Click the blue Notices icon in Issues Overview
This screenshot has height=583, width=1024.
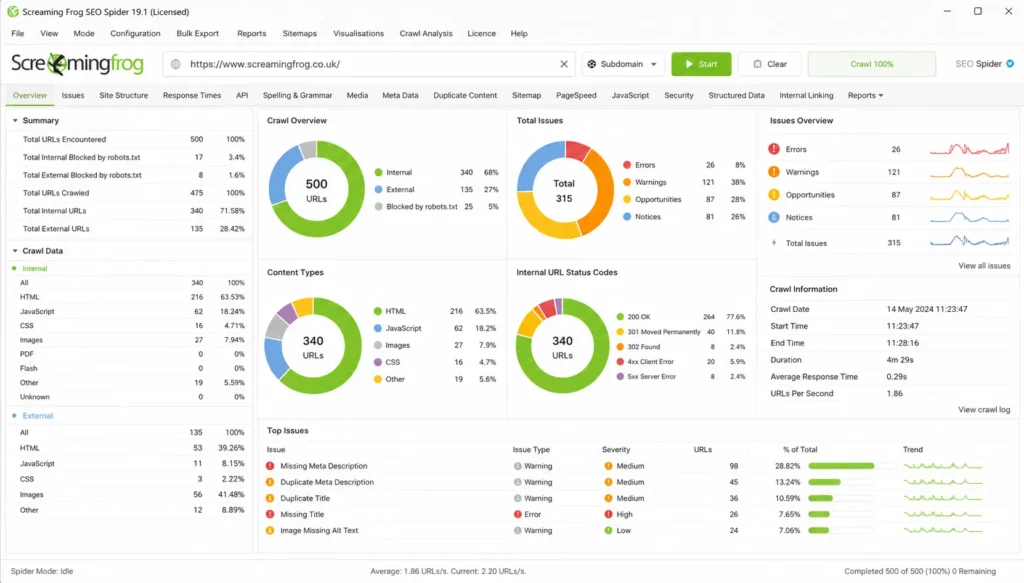tap(774, 217)
